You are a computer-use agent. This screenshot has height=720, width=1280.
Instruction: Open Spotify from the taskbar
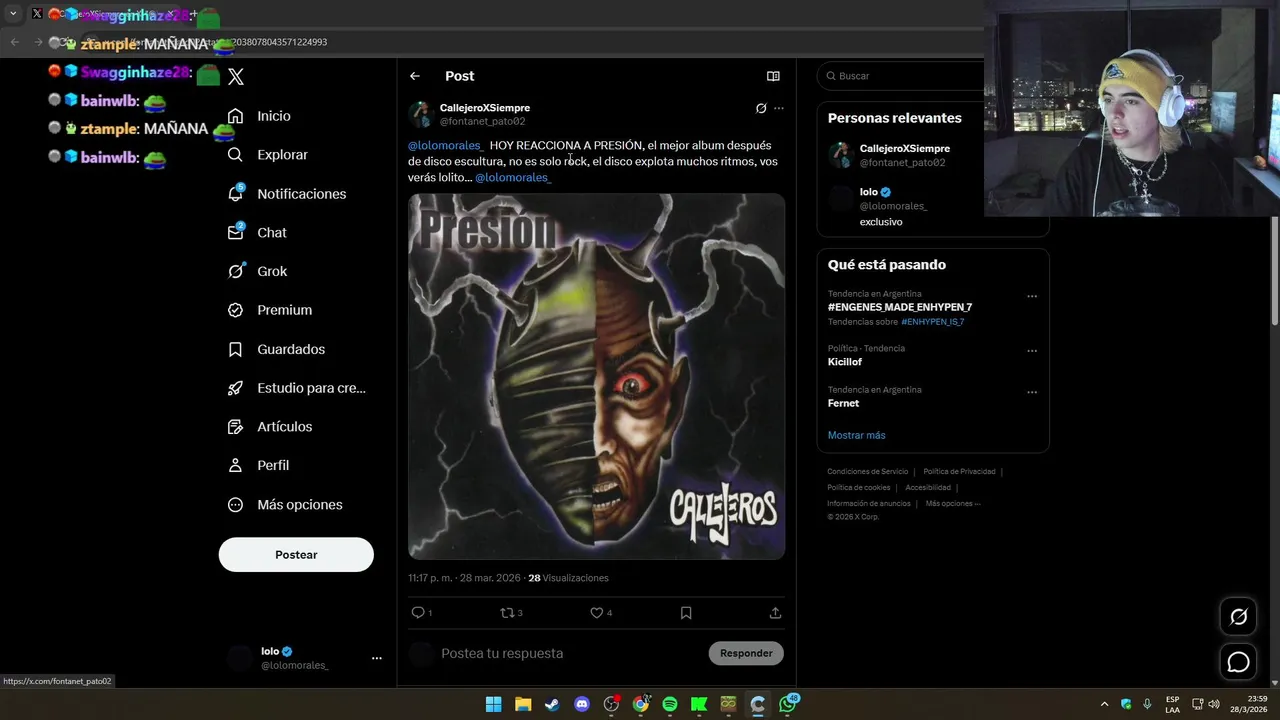(x=670, y=704)
